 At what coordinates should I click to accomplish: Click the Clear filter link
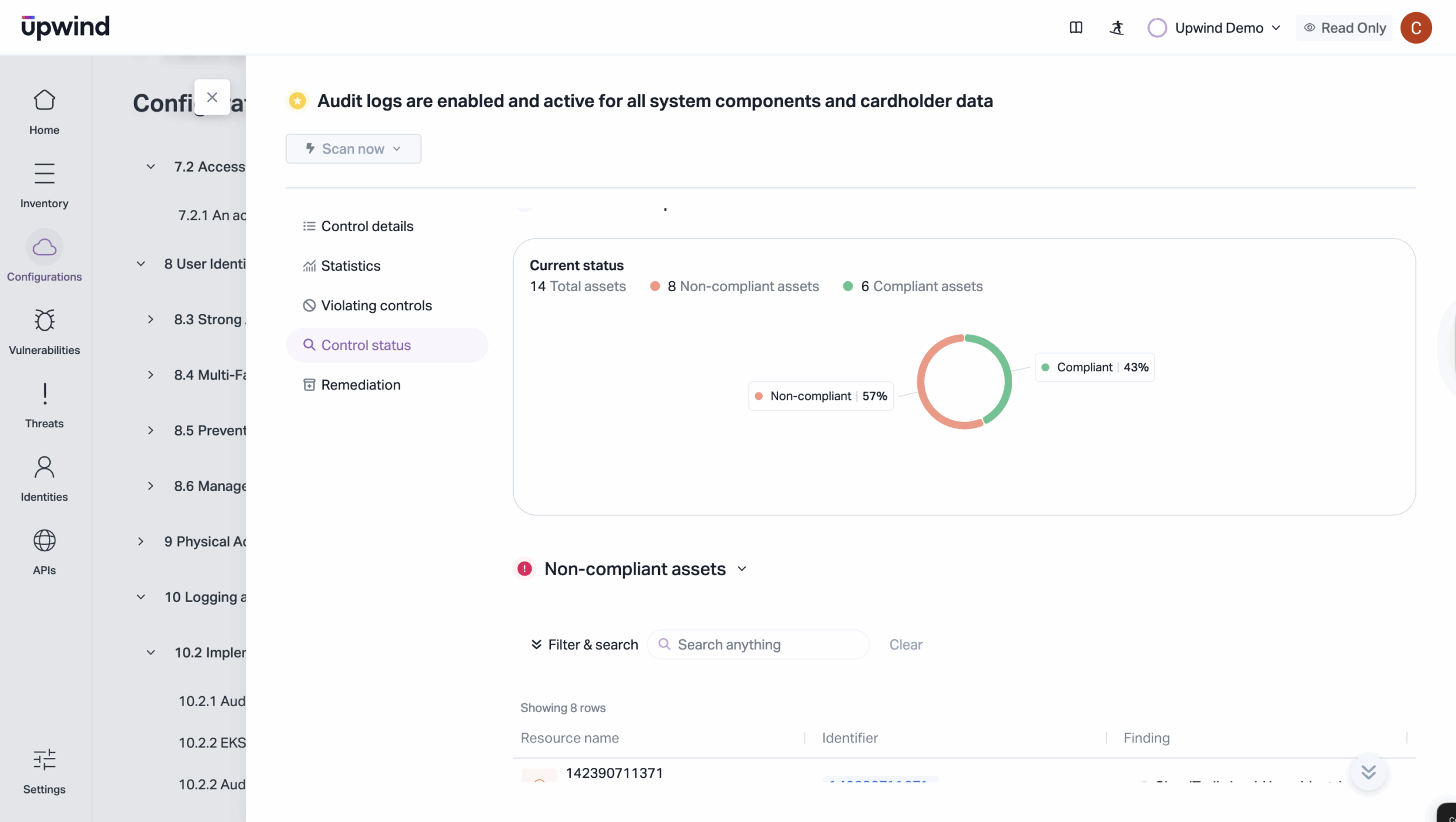(x=905, y=644)
